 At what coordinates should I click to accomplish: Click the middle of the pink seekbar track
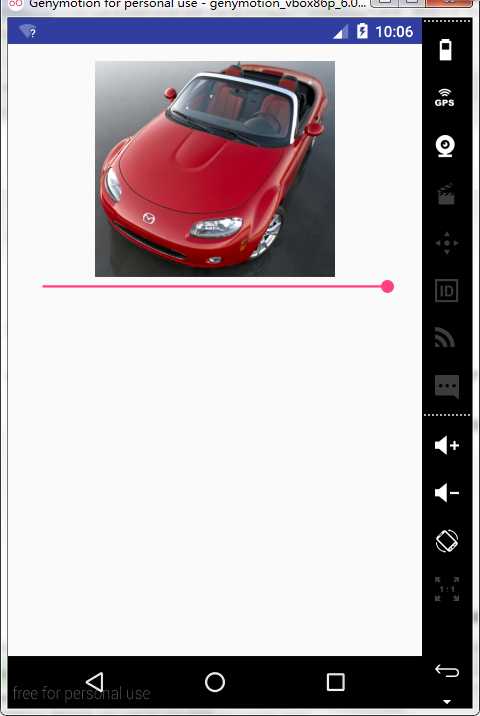(x=215, y=286)
